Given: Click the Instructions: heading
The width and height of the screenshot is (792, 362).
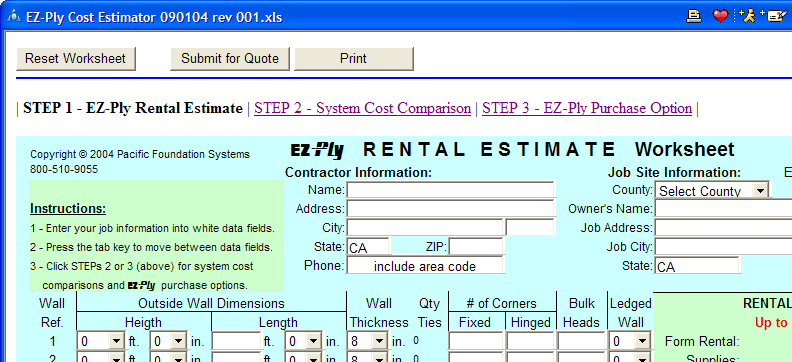Looking at the screenshot, I should [68, 209].
